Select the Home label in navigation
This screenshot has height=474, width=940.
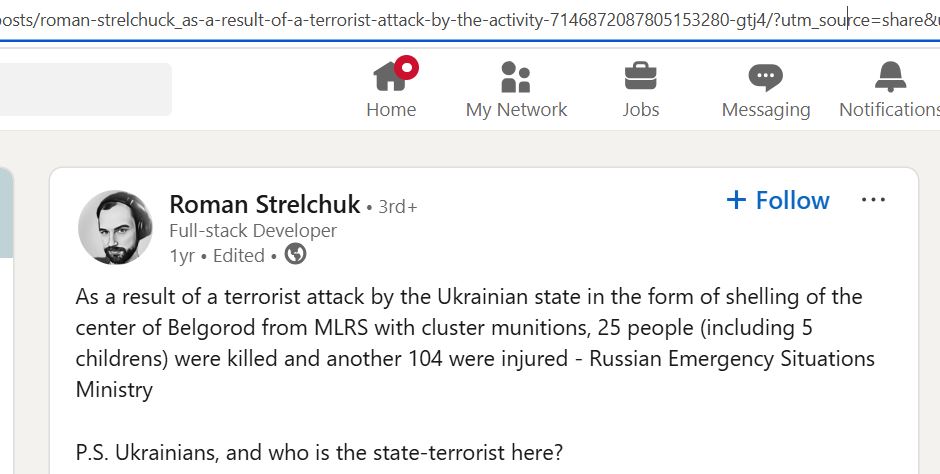391,110
